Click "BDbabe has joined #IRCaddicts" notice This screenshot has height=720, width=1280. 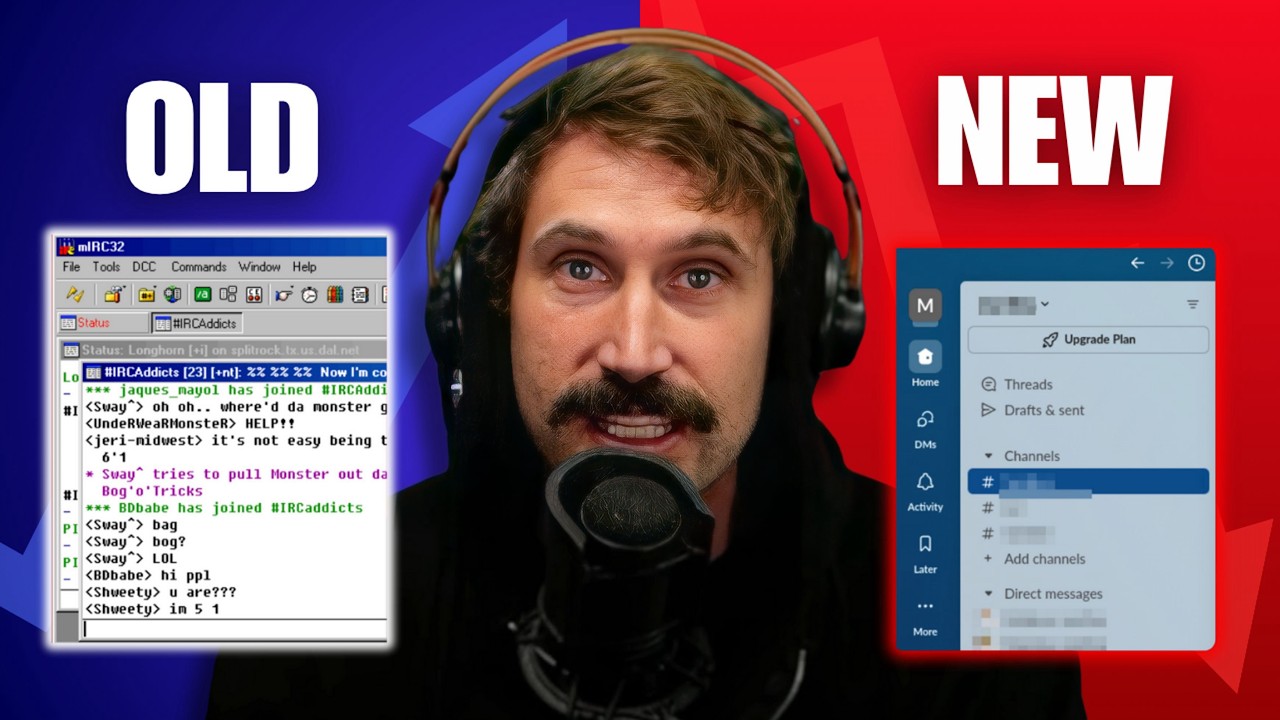coord(224,507)
